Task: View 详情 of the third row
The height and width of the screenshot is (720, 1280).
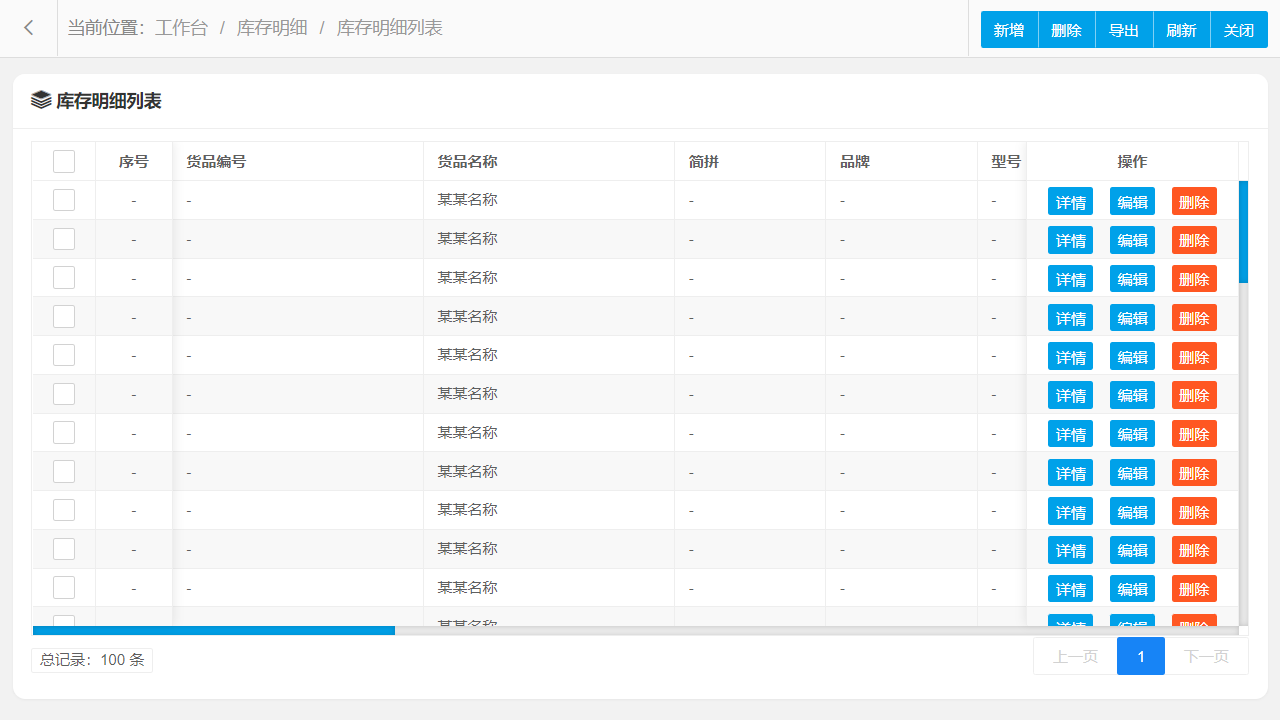Action: [1070, 279]
